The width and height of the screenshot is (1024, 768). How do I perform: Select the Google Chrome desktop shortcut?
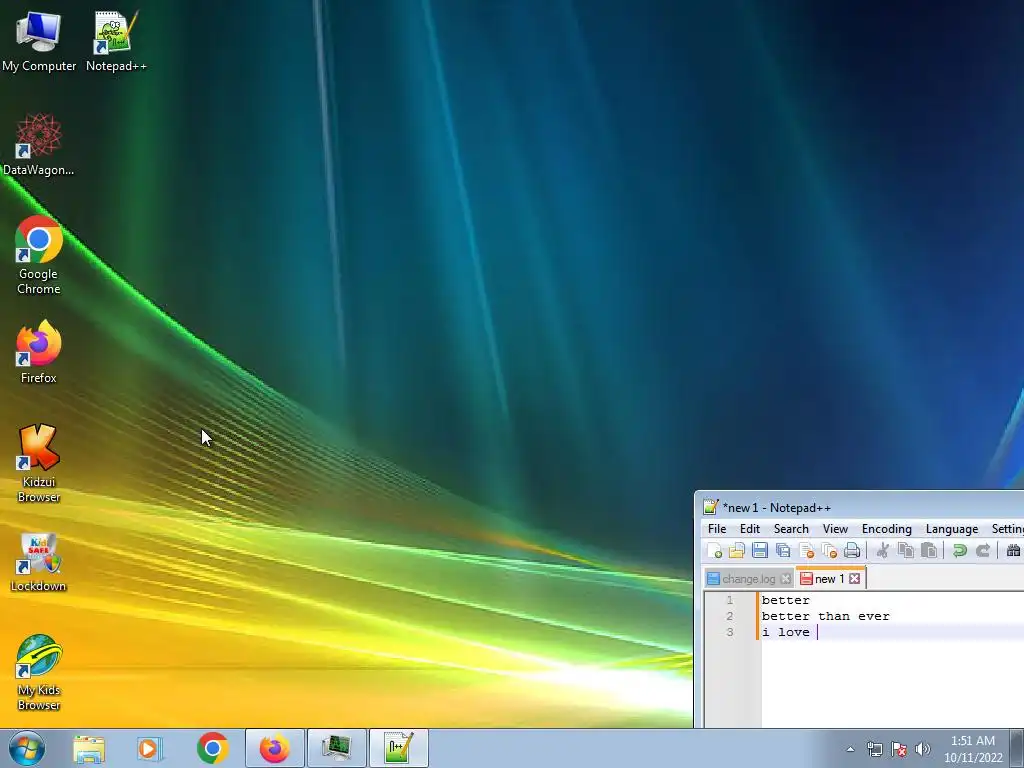point(39,255)
